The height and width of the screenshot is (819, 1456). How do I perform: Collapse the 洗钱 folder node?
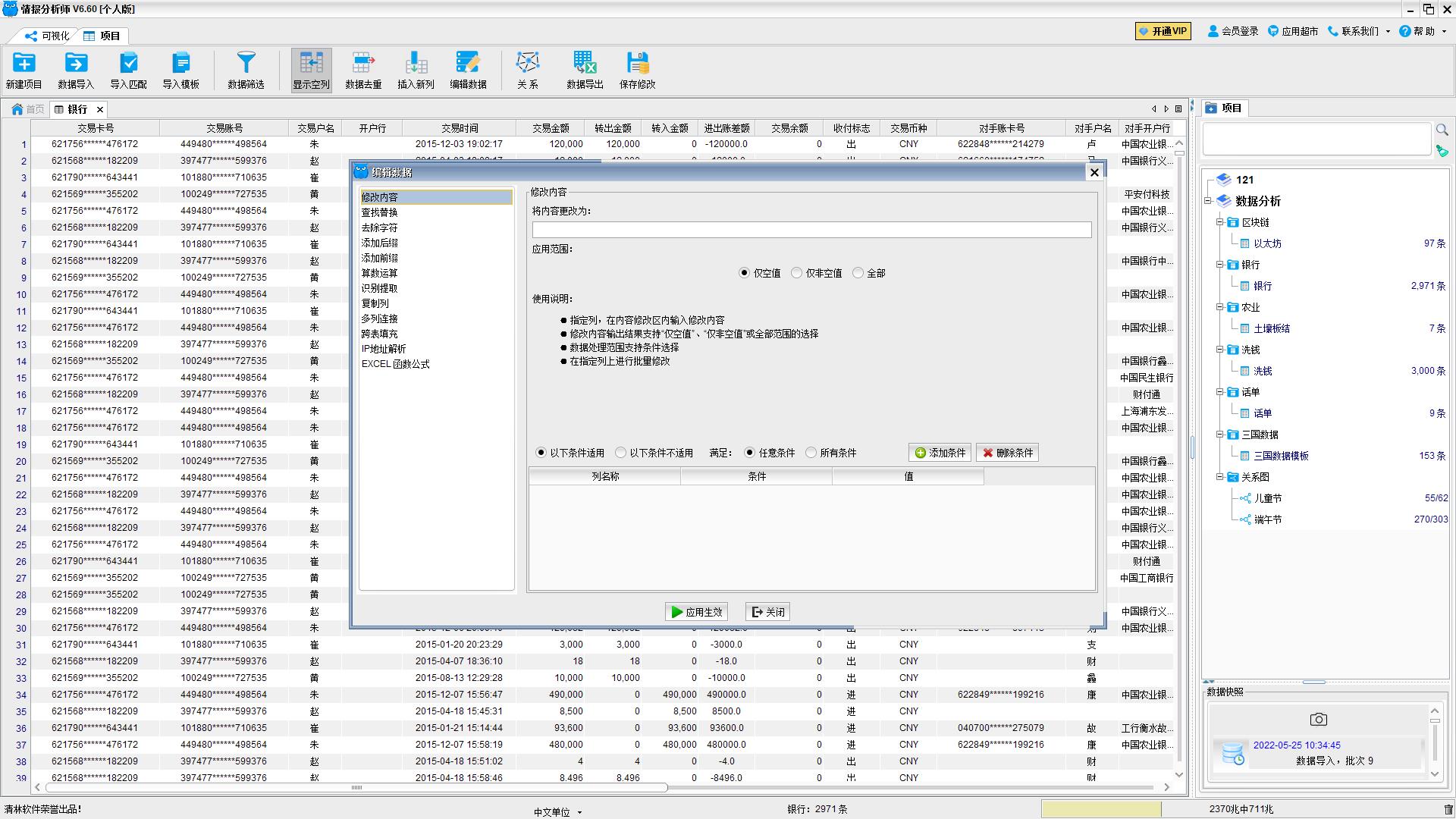[x=1220, y=350]
